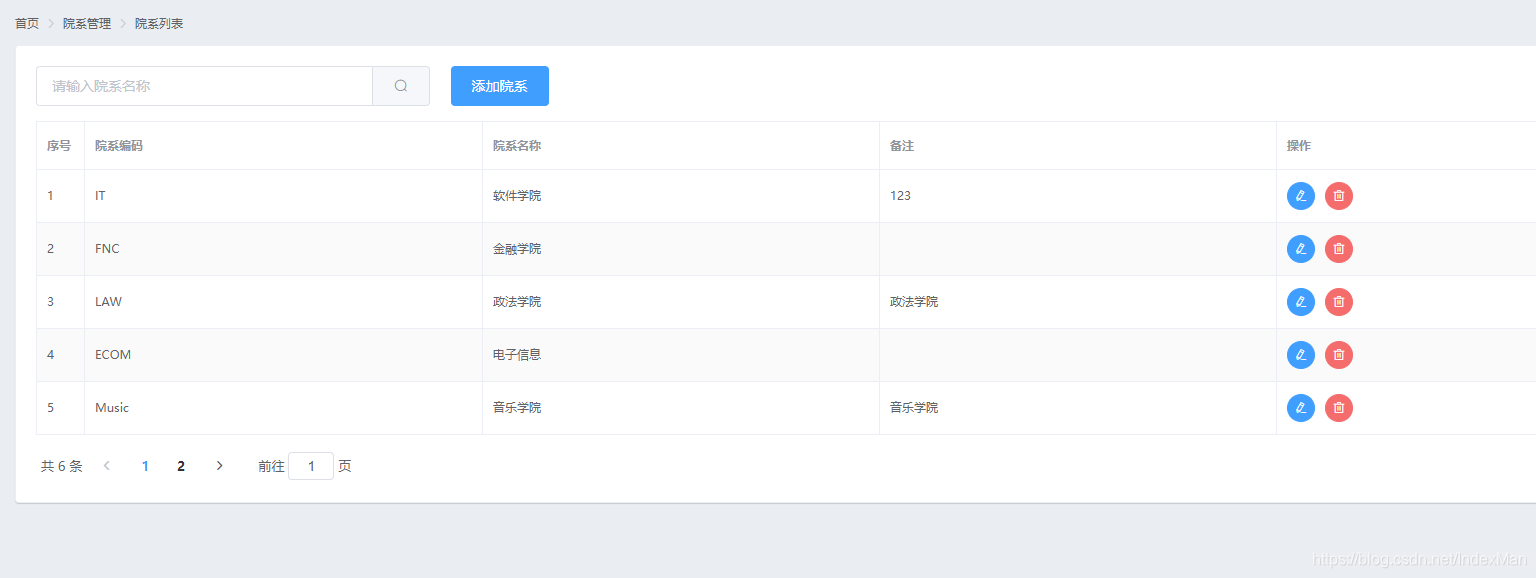The height and width of the screenshot is (578, 1536).
Task: Click the 政法学院 remark cell
Action: 1078,302
